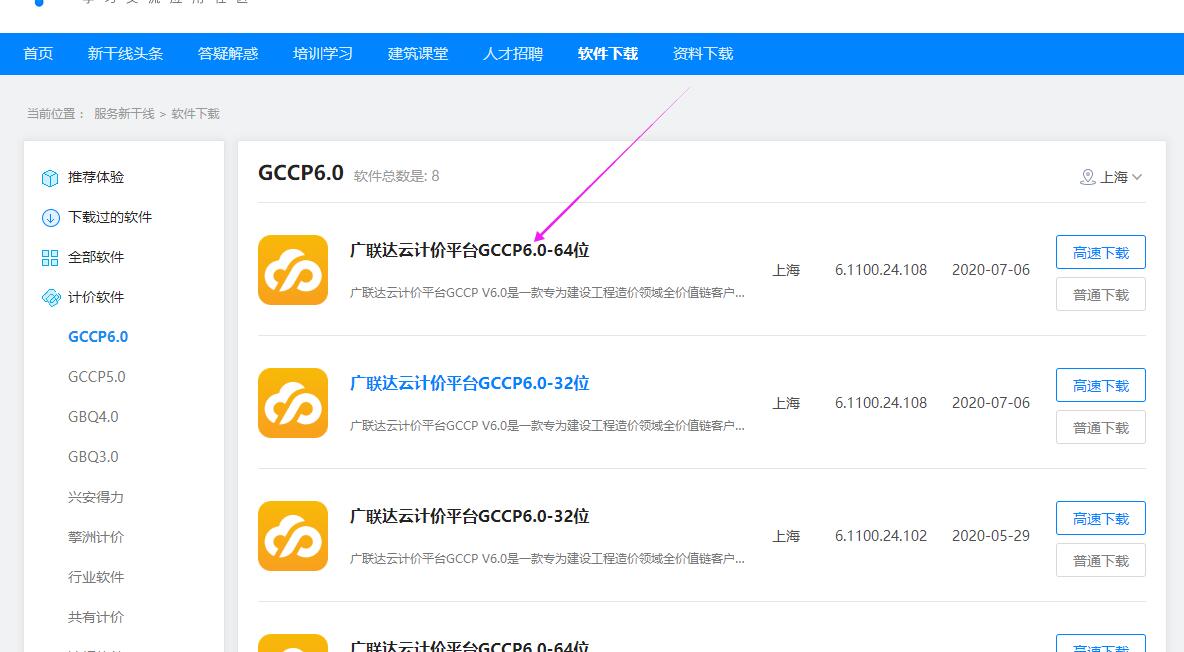Click the 软件总数是: 8 count text
1184x652 pixels.
coord(396,176)
